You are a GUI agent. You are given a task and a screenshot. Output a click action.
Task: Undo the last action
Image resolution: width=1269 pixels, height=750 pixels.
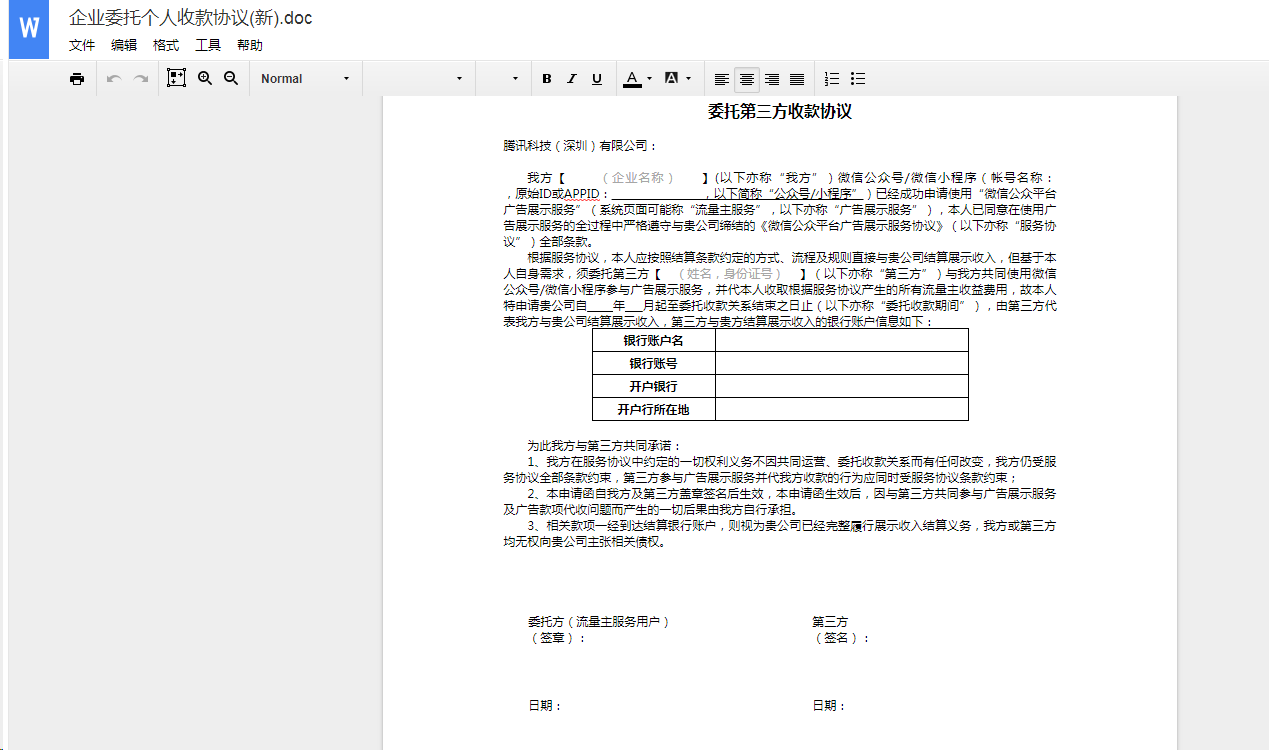tap(114, 79)
